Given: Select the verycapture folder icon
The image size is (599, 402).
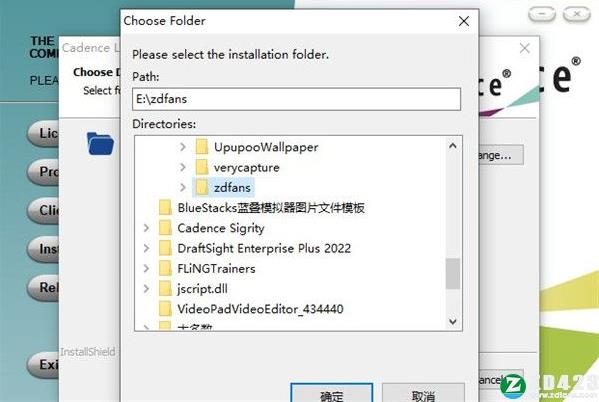Looking at the screenshot, I should (x=202, y=167).
